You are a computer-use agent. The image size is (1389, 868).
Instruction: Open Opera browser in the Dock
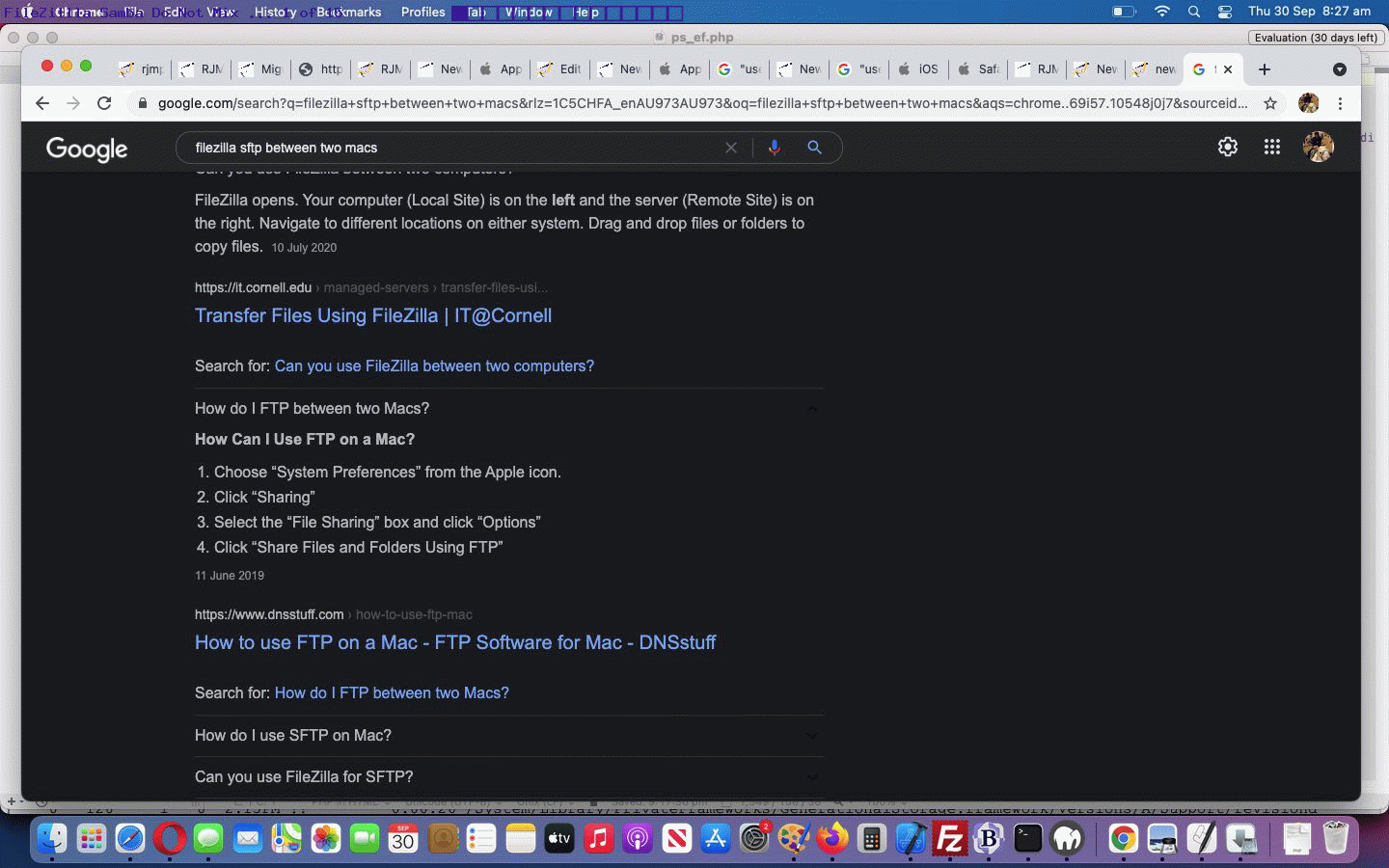[170, 838]
